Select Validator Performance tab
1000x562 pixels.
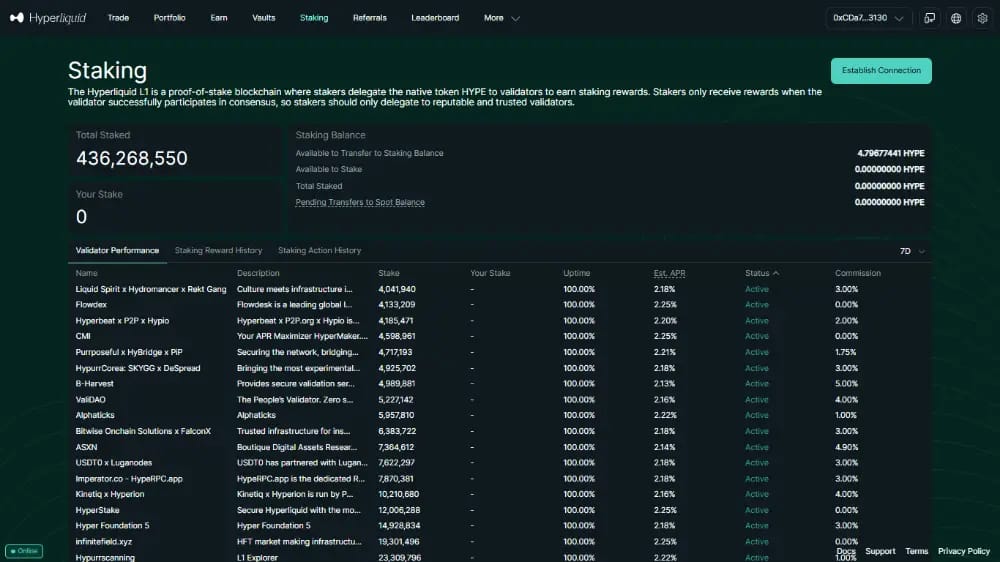click(x=117, y=251)
